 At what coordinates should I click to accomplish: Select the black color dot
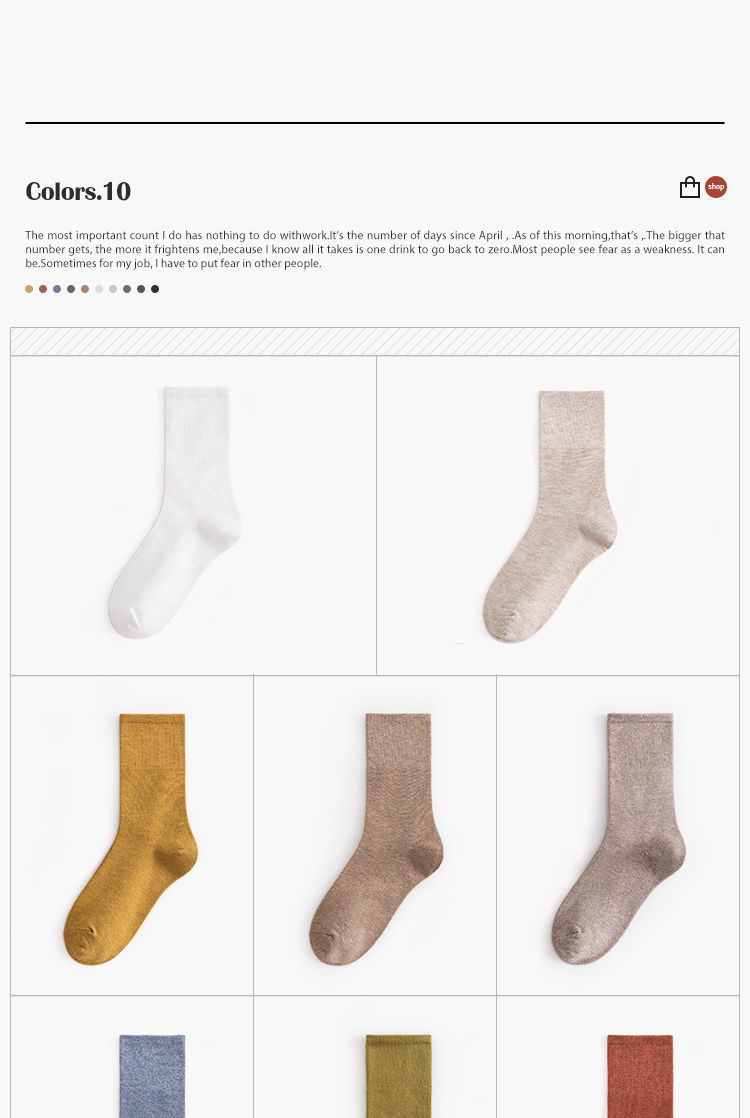pyautogui.click(x=155, y=289)
